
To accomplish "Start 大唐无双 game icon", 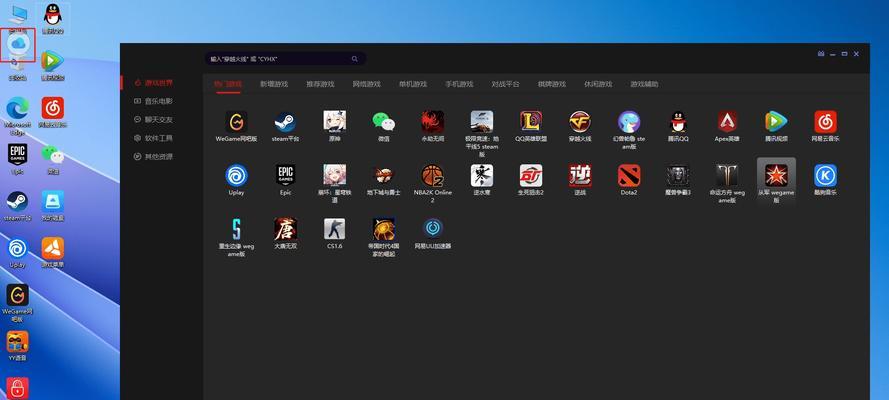I will (x=285, y=229).
